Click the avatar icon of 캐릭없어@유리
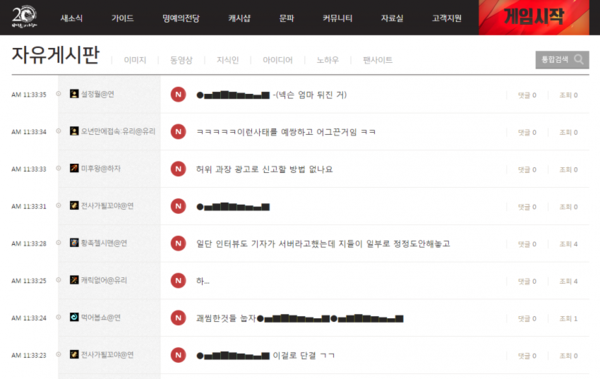Screen dimensions: 600x379 [x=74, y=280]
